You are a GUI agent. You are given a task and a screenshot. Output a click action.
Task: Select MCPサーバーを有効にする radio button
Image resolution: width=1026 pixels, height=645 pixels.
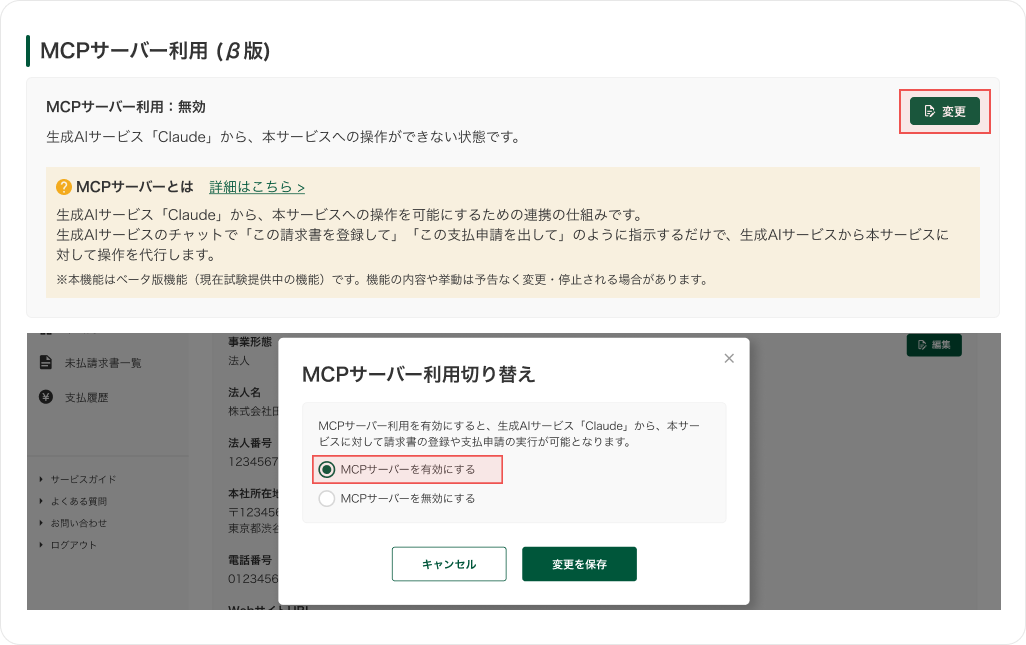(x=327, y=470)
